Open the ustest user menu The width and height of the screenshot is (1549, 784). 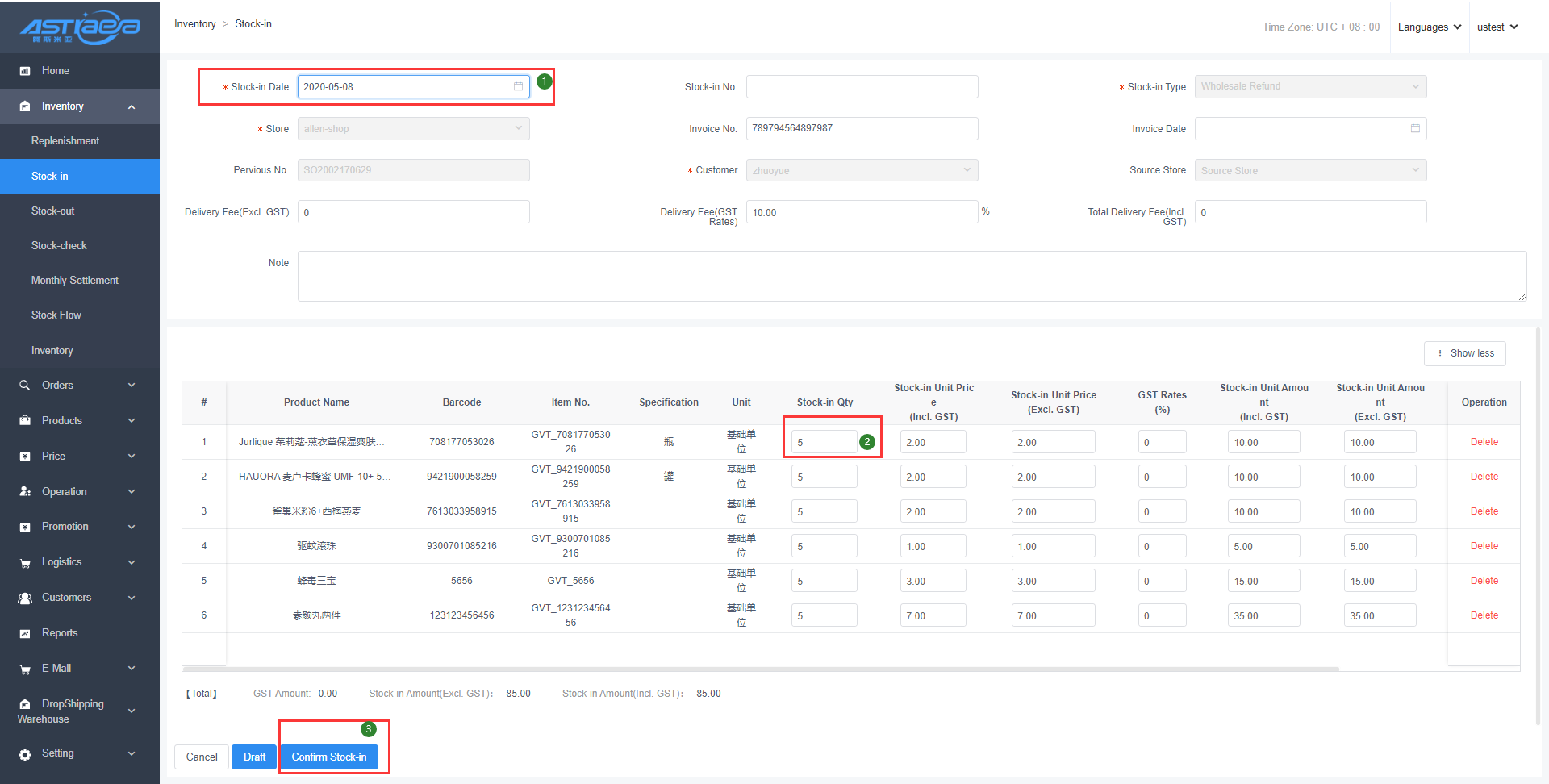coord(1497,27)
